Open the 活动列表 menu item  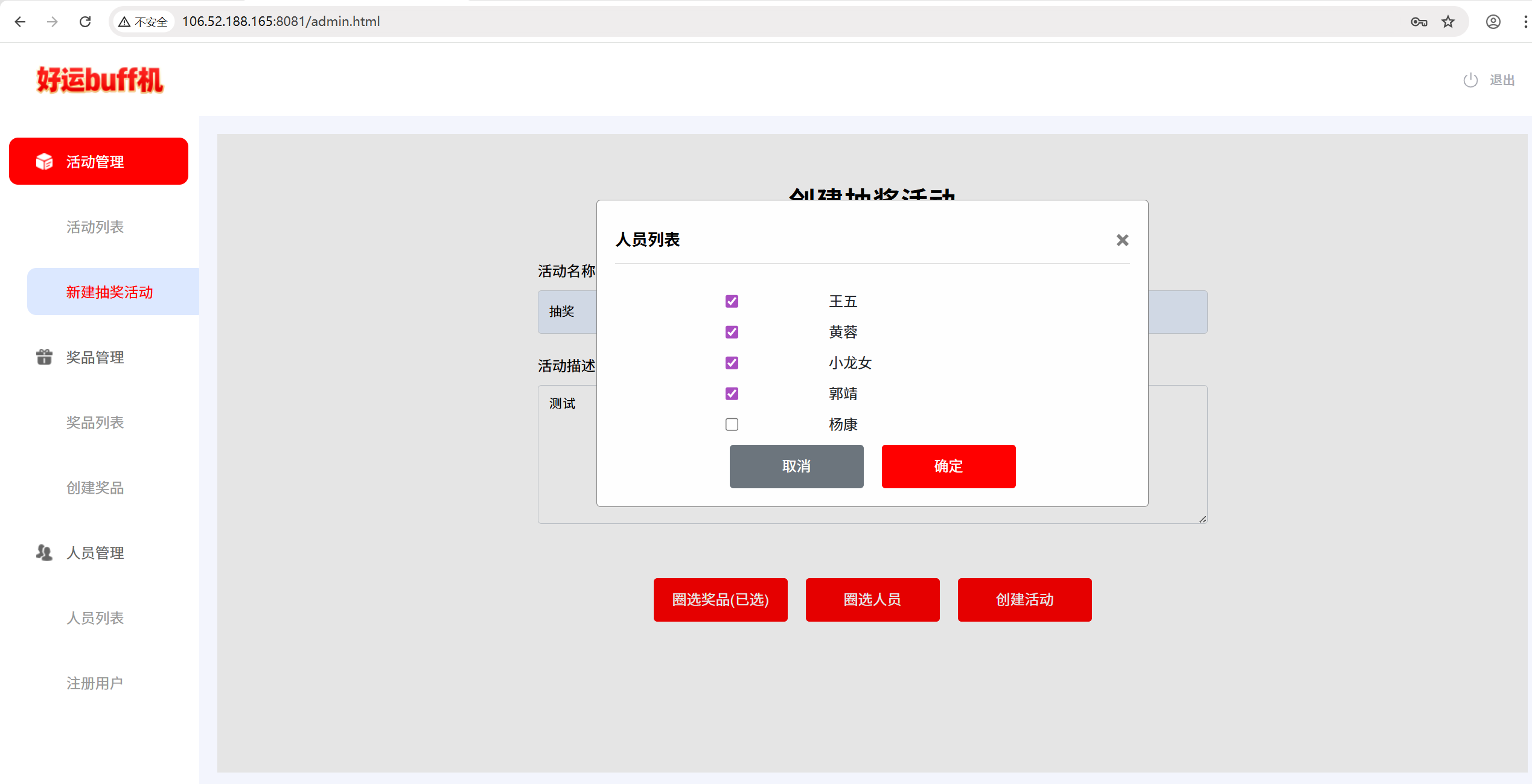95,227
